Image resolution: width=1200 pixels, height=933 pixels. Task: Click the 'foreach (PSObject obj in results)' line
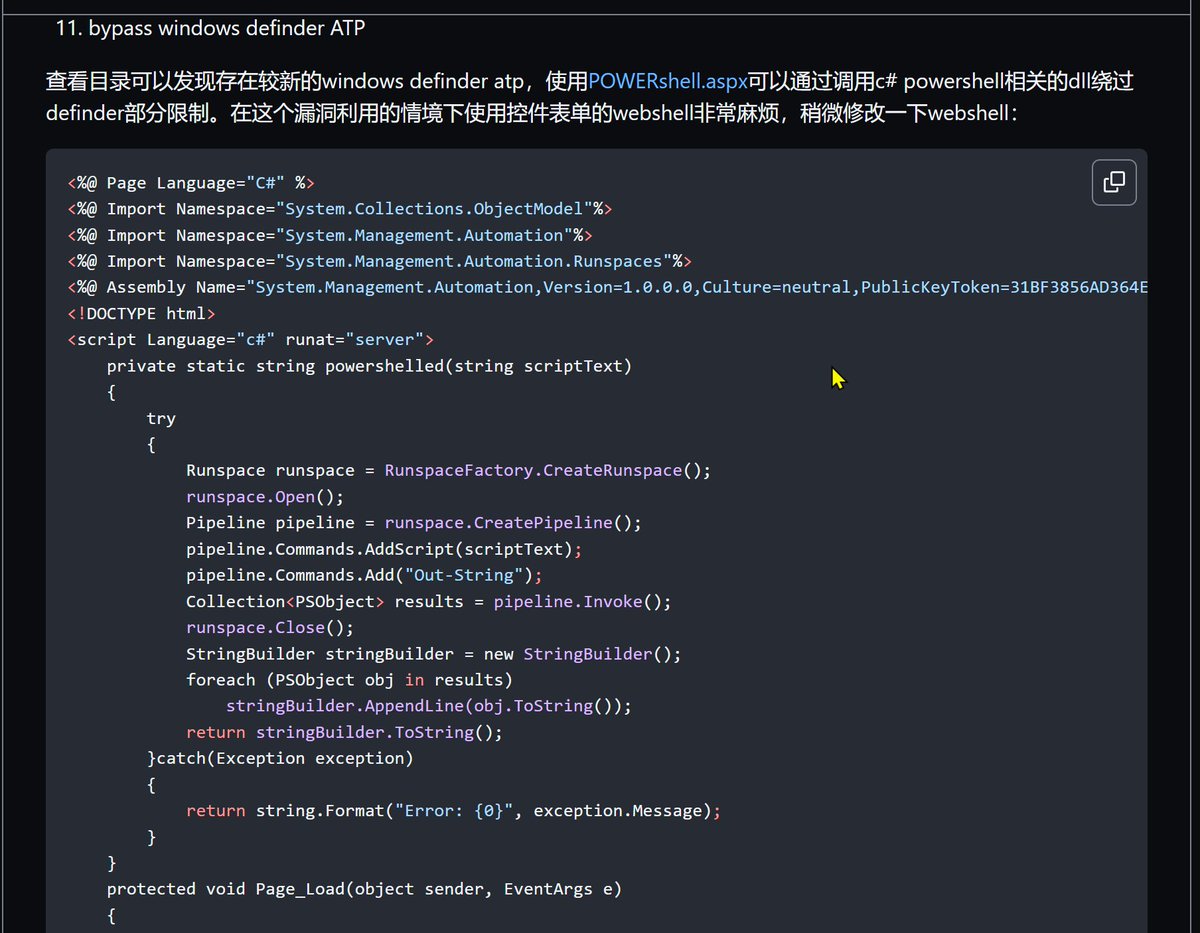tap(349, 680)
